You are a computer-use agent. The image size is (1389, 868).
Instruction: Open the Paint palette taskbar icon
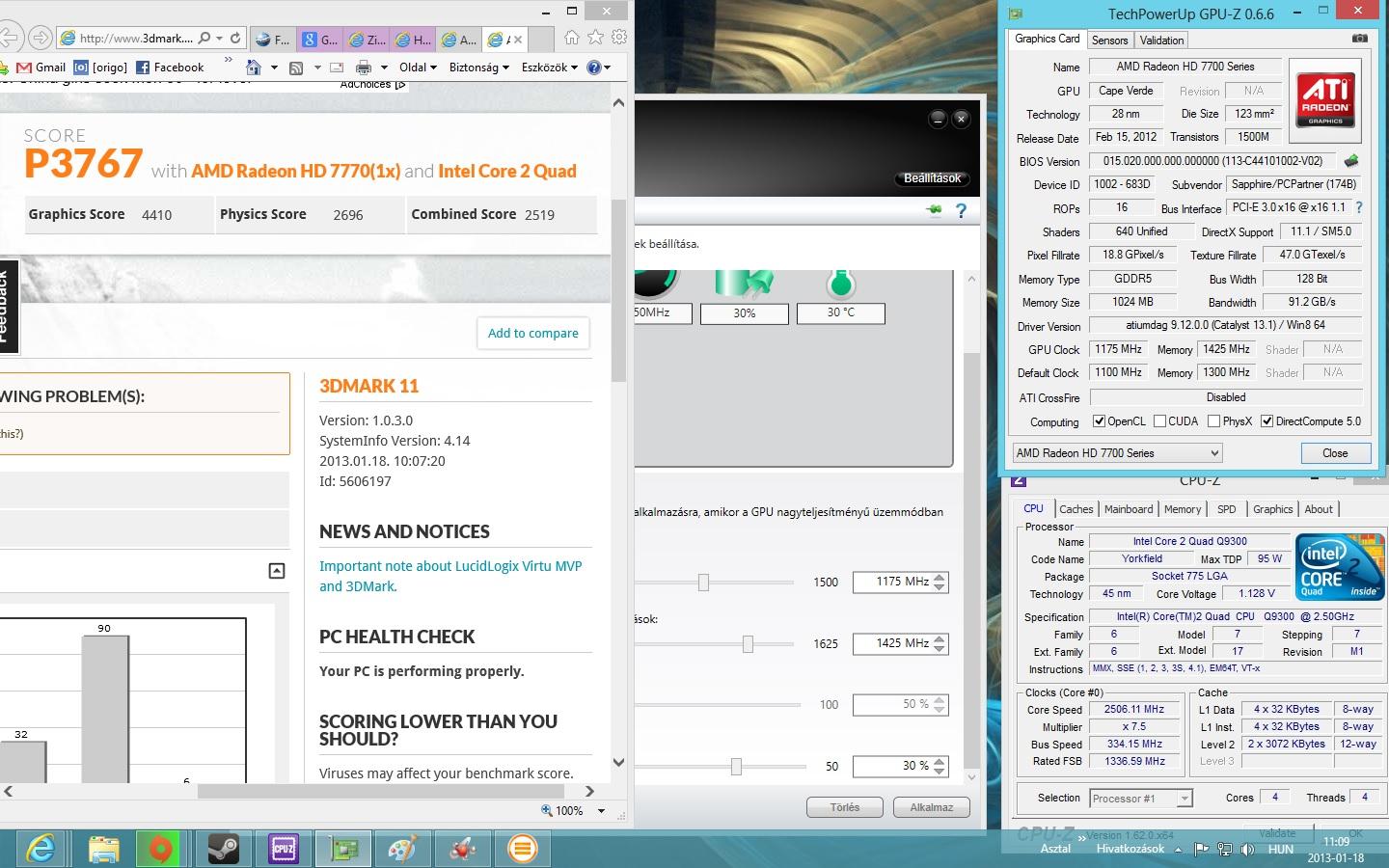pyautogui.click(x=402, y=849)
